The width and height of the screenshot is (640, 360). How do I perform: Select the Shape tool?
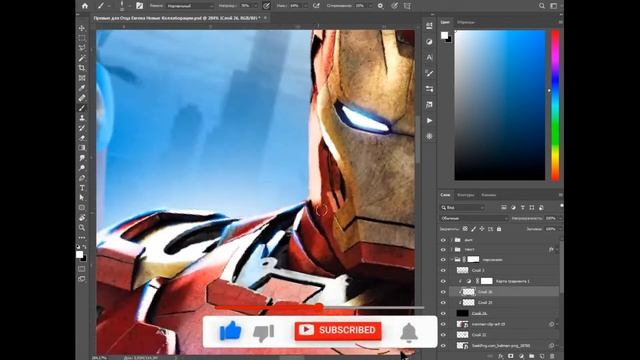click(82, 208)
